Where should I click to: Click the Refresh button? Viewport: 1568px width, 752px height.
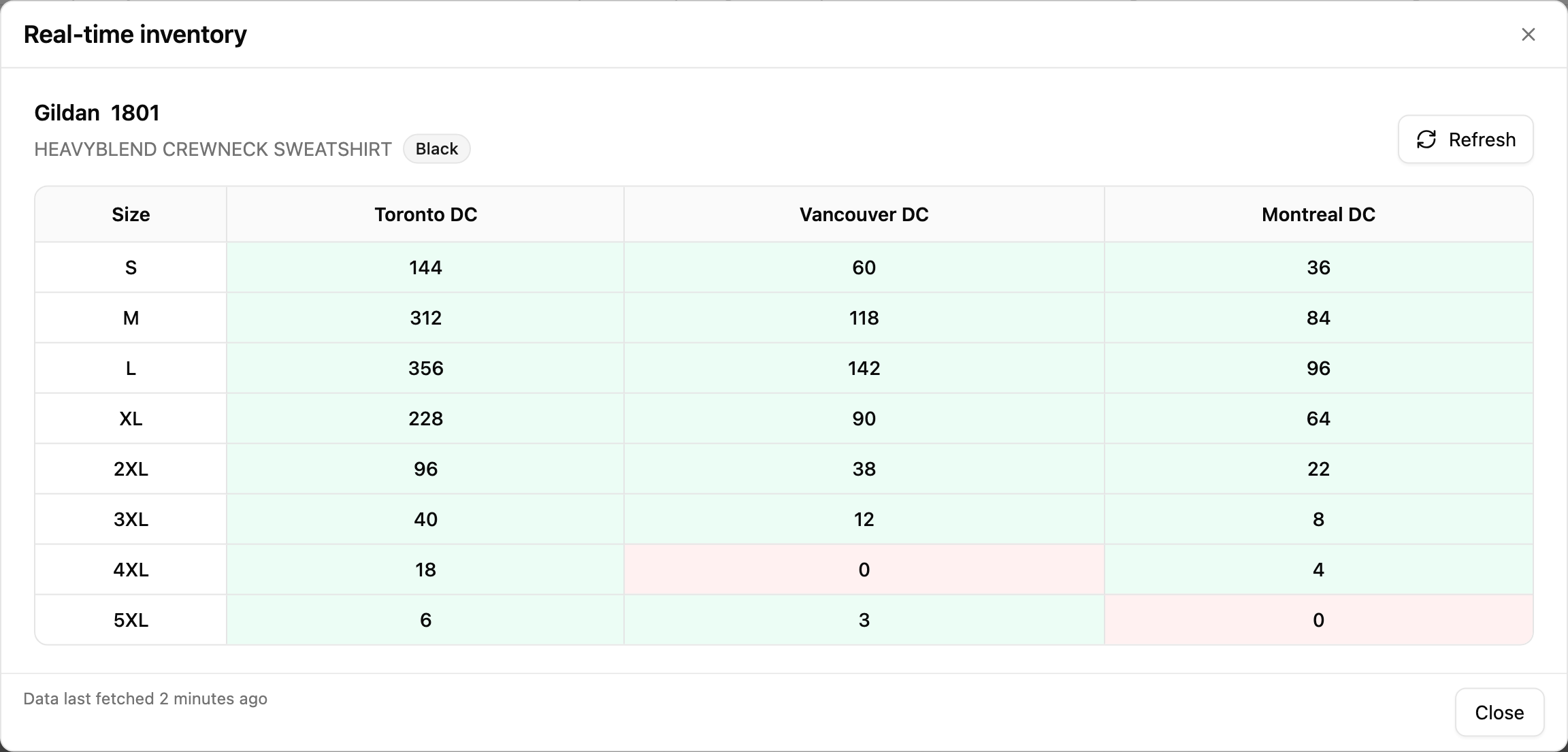pos(1465,140)
